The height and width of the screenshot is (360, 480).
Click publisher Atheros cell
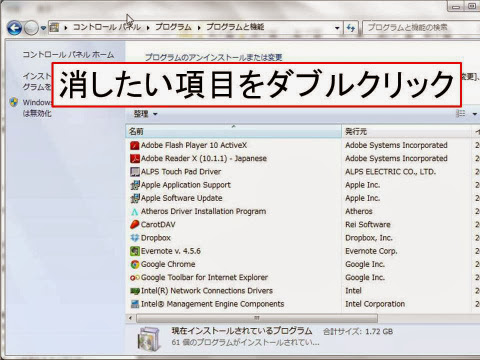coord(359,212)
